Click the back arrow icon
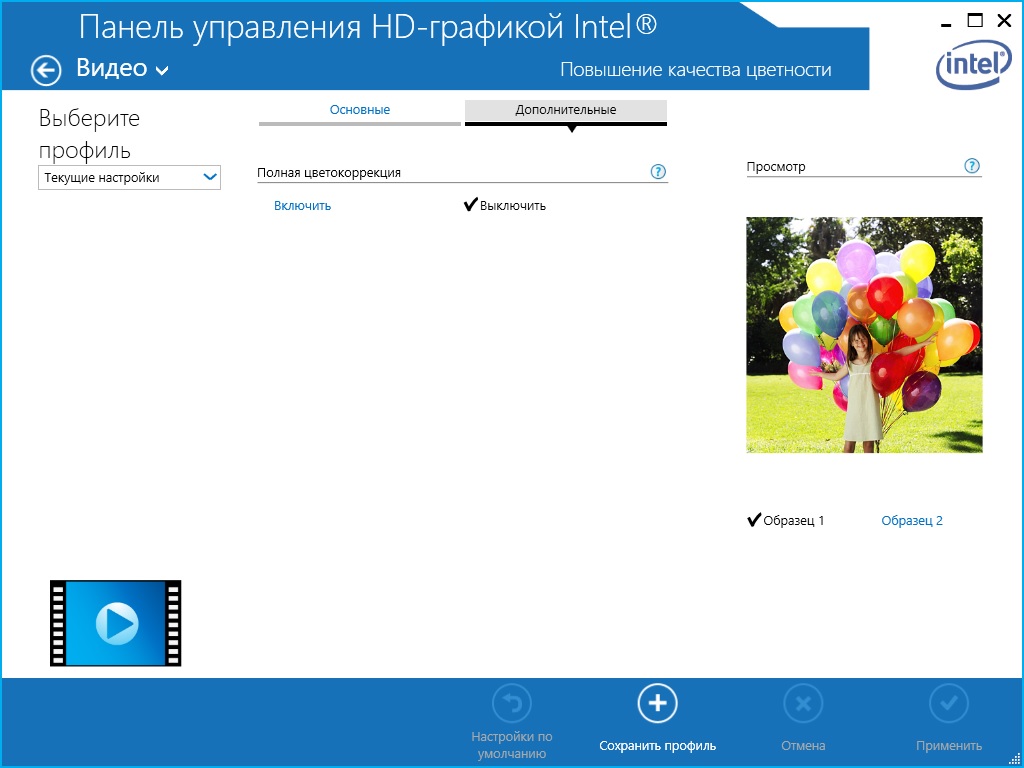The height and width of the screenshot is (768, 1024). coord(46,70)
